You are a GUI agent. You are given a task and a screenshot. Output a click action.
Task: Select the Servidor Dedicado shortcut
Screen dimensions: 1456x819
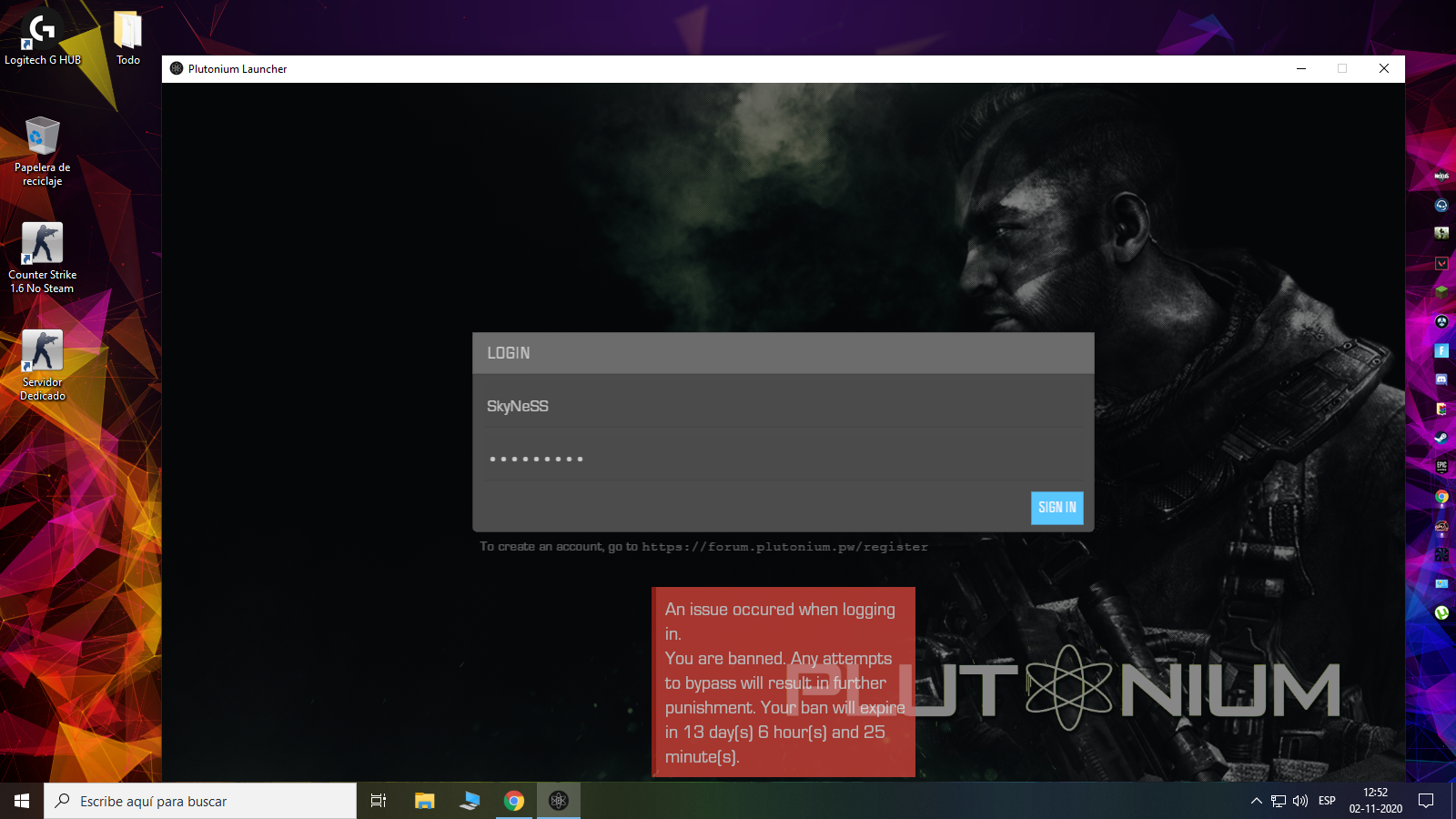coord(42,366)
